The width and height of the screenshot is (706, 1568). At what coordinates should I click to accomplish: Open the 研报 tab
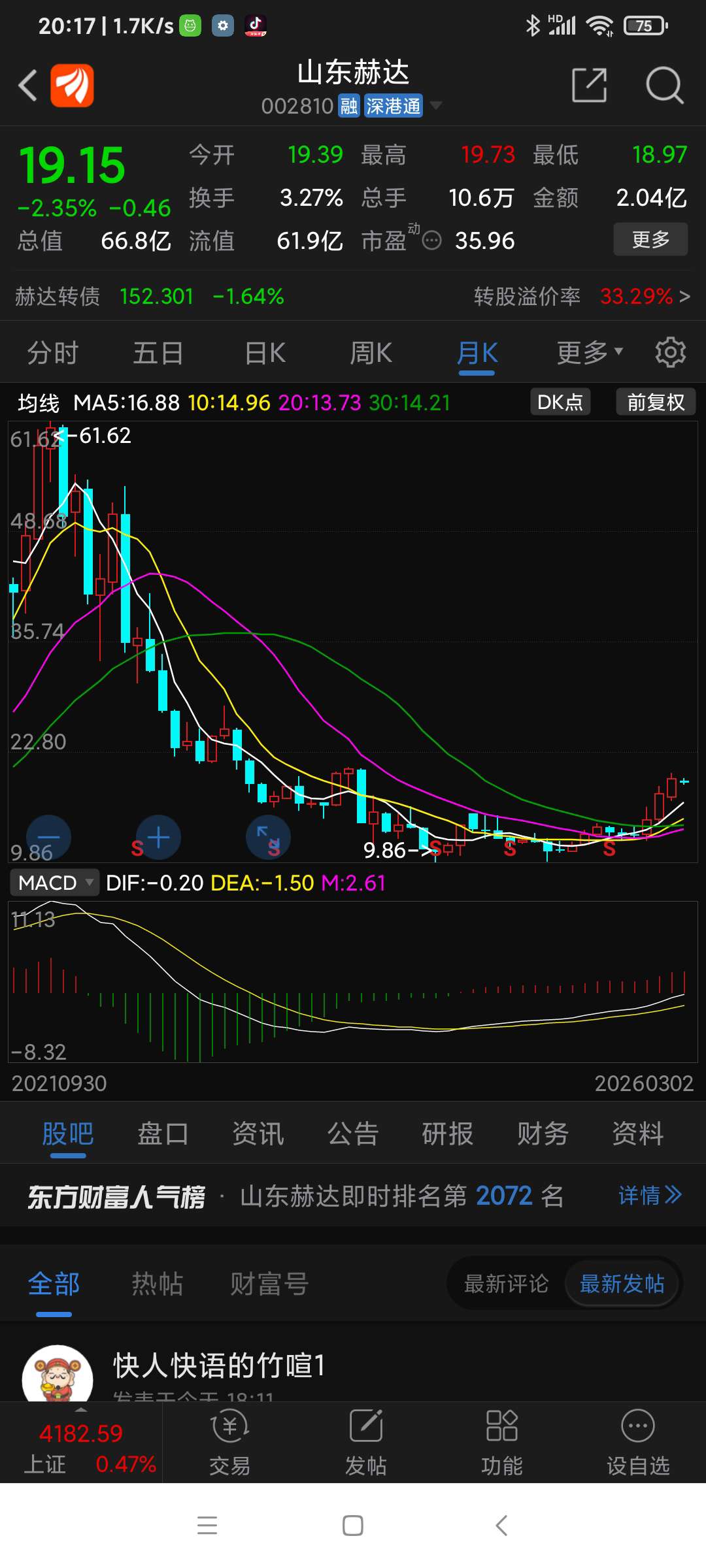[x=448, y=1134]
